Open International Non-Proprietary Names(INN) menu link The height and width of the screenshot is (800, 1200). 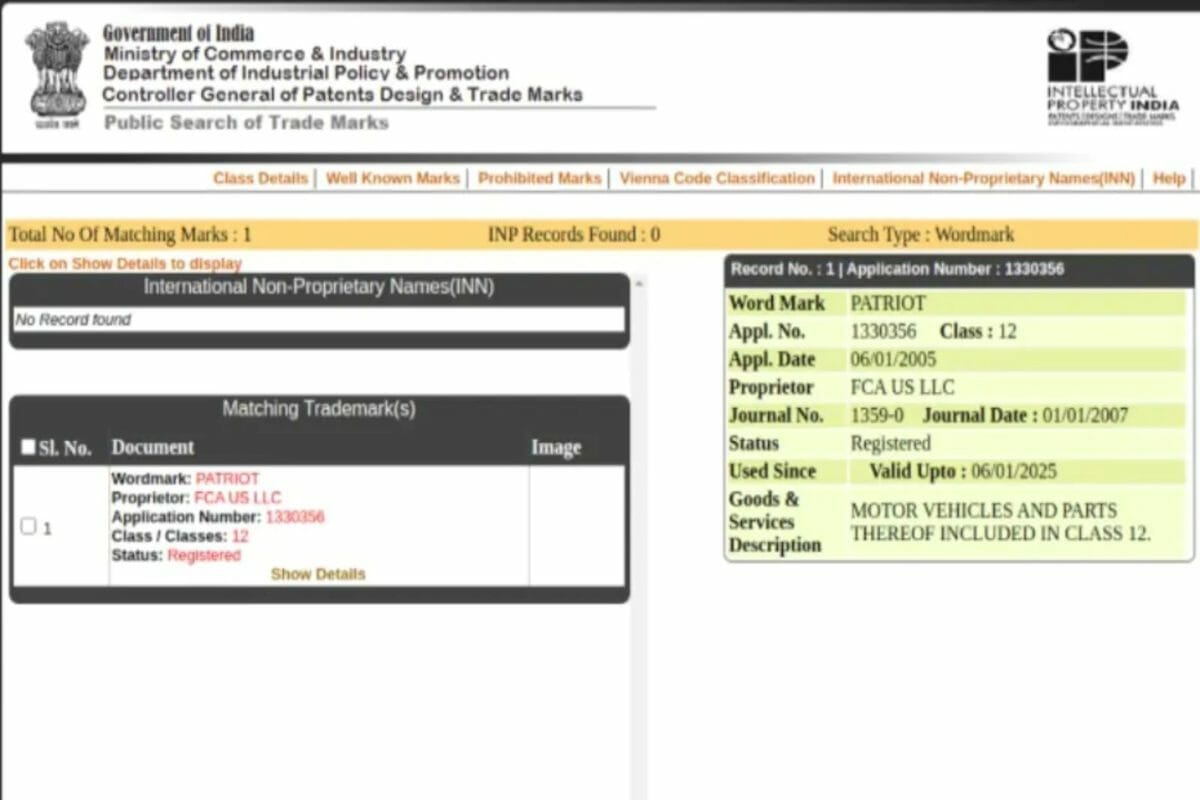click(x=984, y=178)
